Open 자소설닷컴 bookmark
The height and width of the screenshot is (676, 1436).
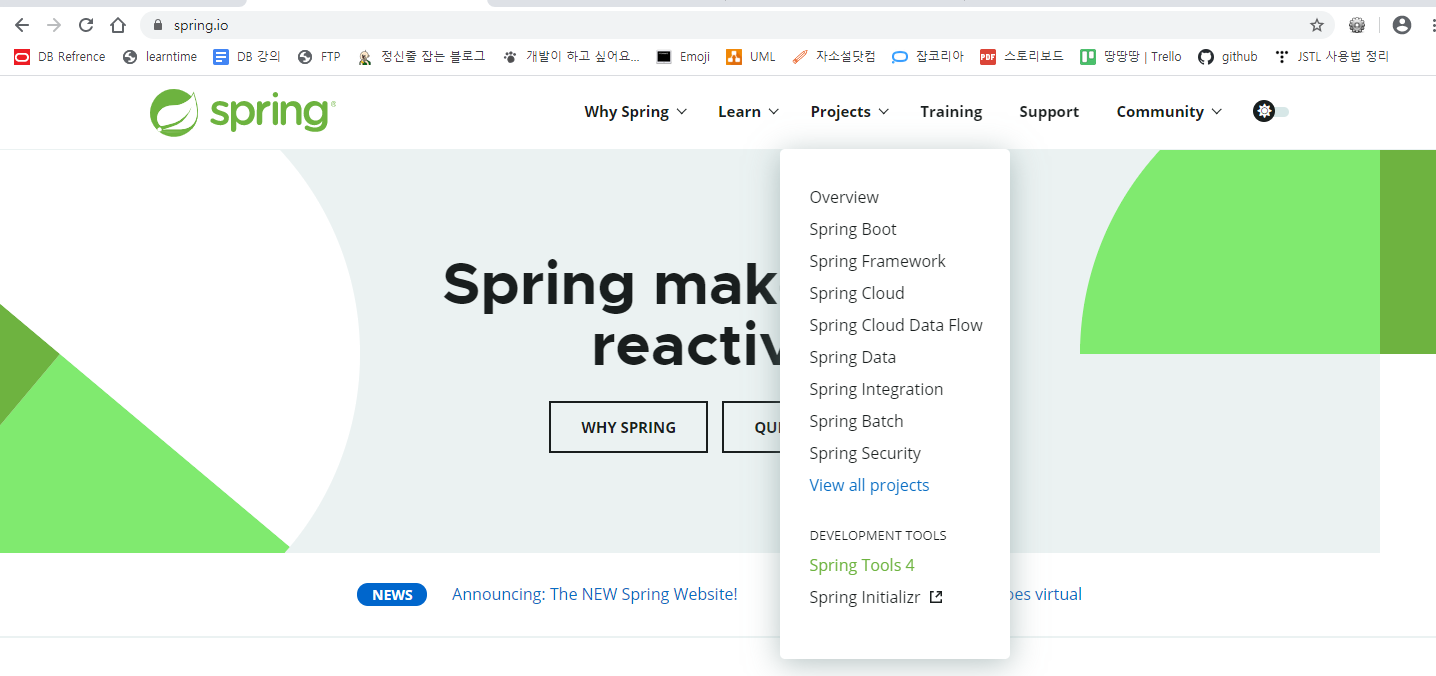click(x=833, y=57)
